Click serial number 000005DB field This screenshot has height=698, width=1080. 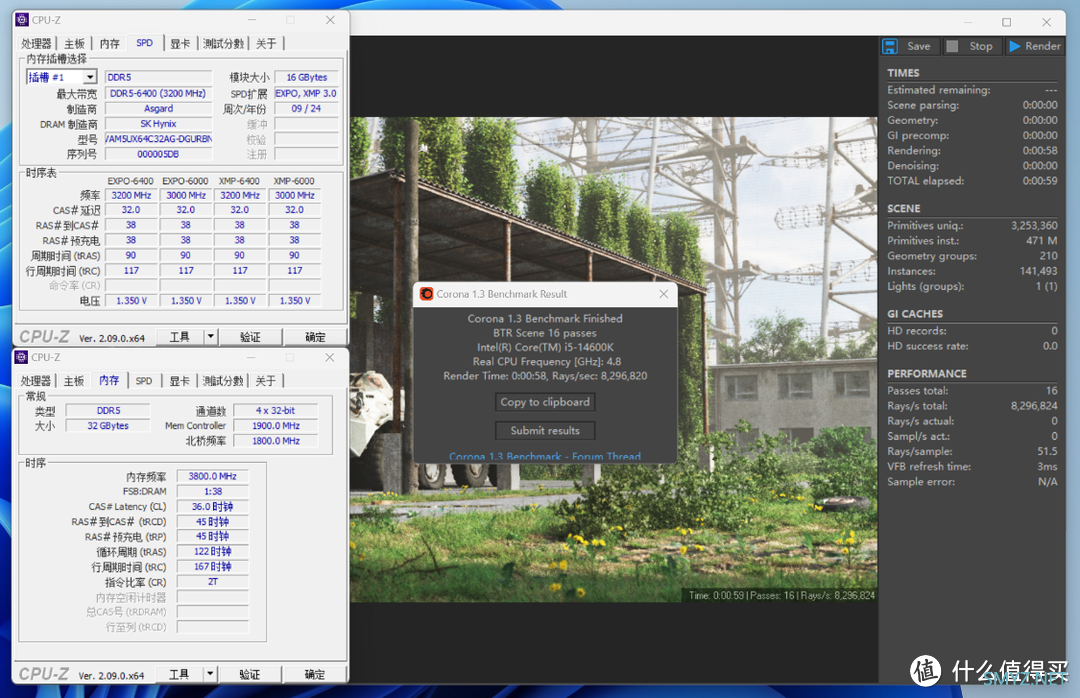[x=158, y=154]
